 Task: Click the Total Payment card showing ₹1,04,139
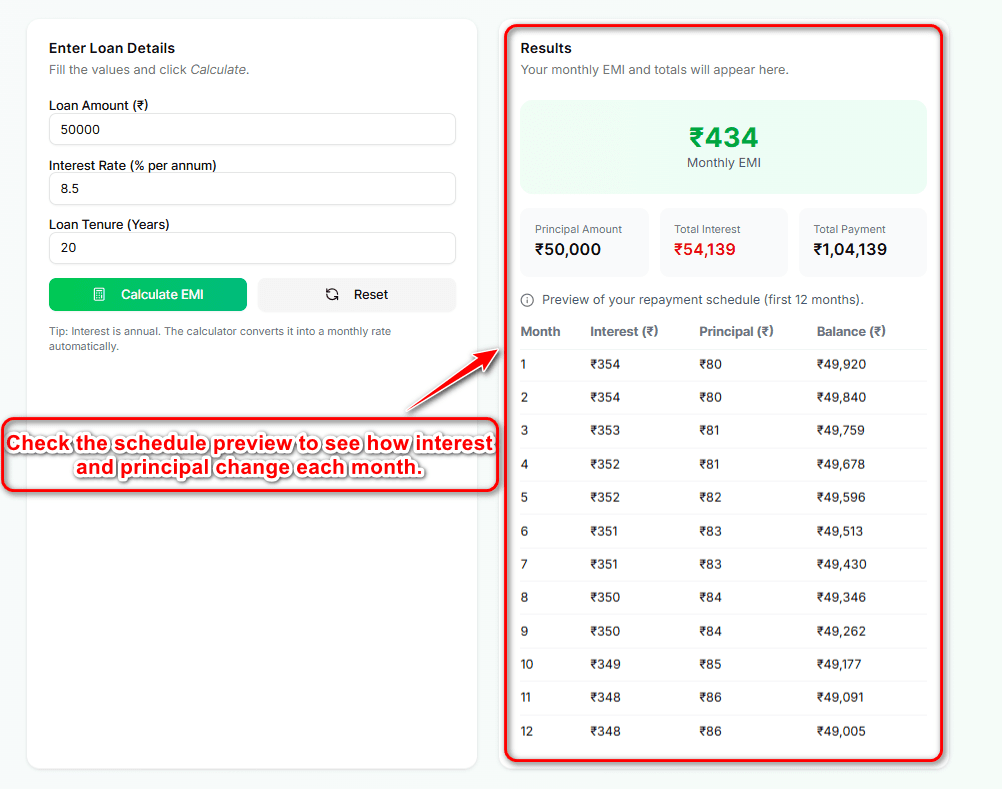[862, 241]
